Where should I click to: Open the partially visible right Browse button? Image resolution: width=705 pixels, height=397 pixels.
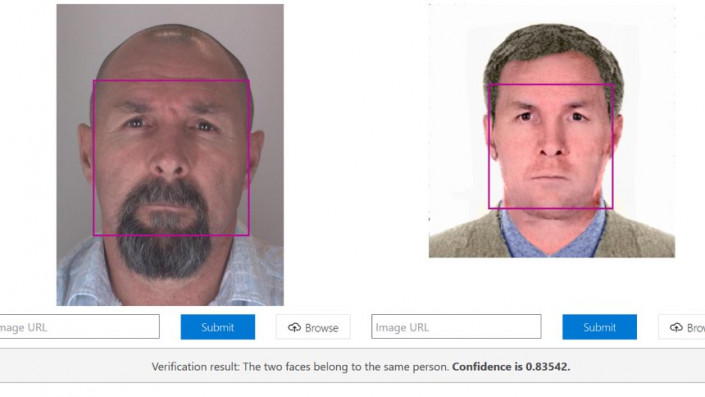coord(682,327)
